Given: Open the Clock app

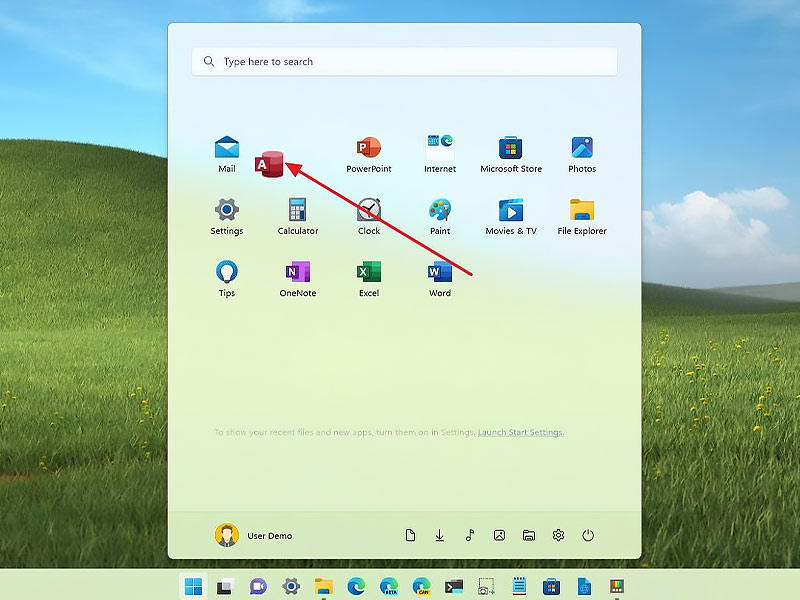Looking at the screenshot, I should pos(368,217).
